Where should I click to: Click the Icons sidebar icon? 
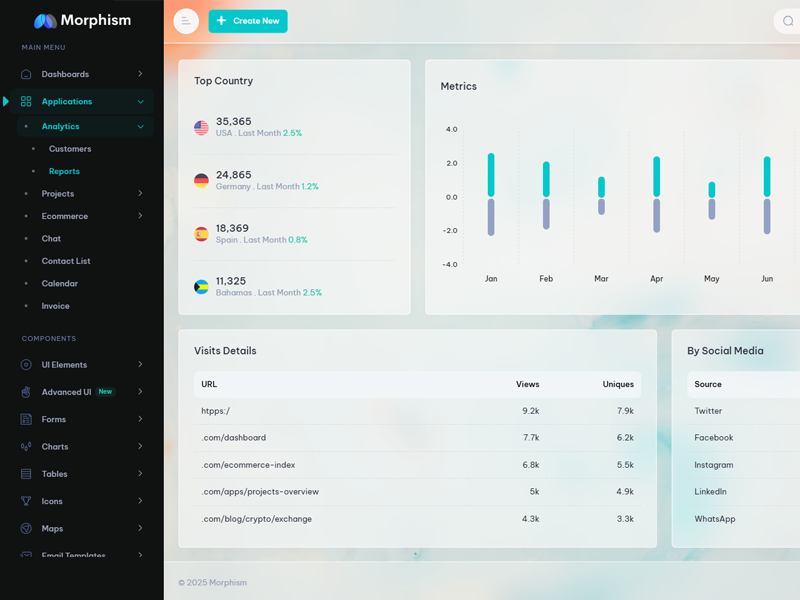(x=26, y=501)
